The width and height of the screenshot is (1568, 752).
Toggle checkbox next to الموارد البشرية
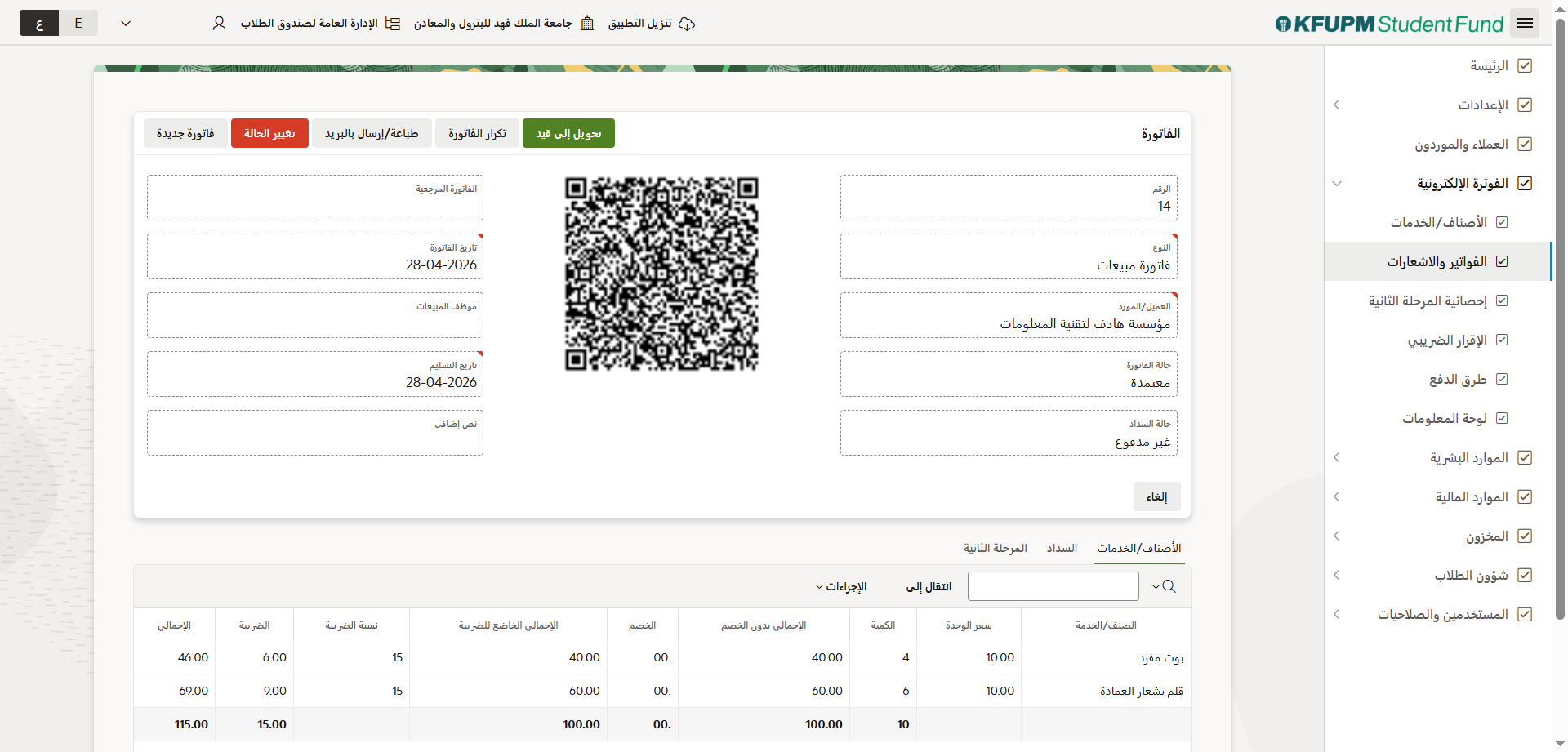1525,457
